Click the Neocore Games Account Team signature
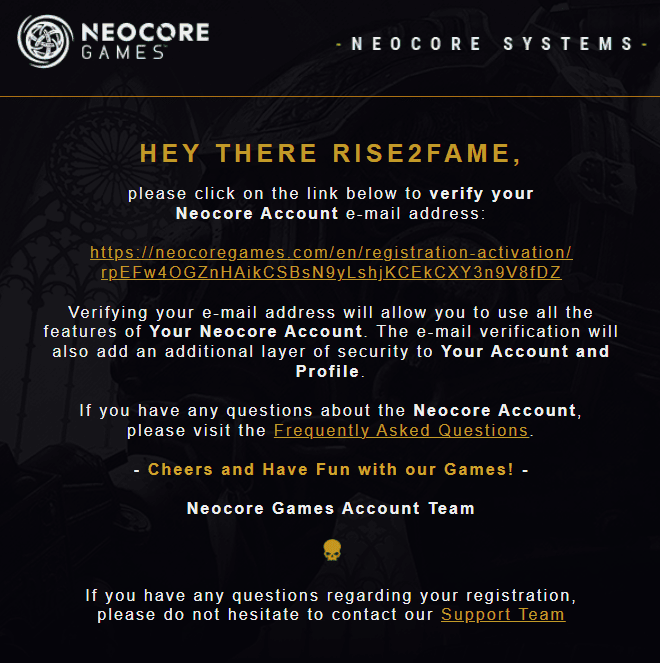 pyautogui.click(x=331, y=508)
